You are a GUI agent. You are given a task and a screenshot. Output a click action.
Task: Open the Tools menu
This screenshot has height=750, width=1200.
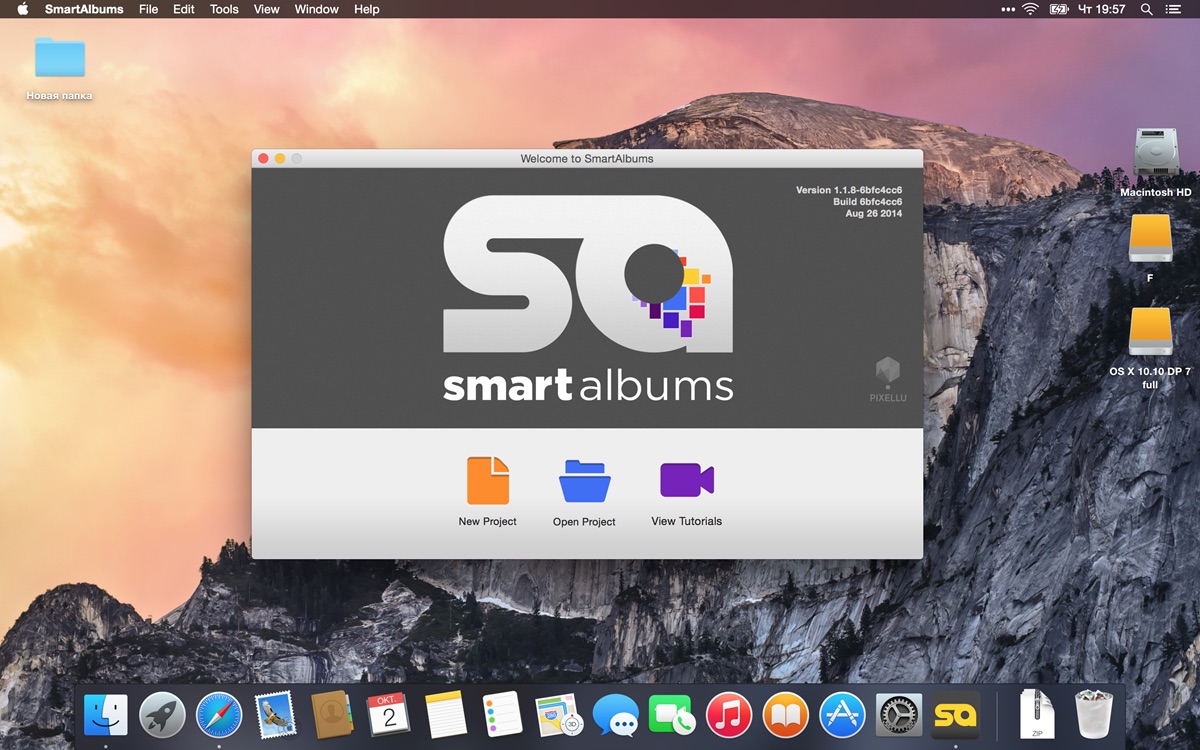coord(224,9)
